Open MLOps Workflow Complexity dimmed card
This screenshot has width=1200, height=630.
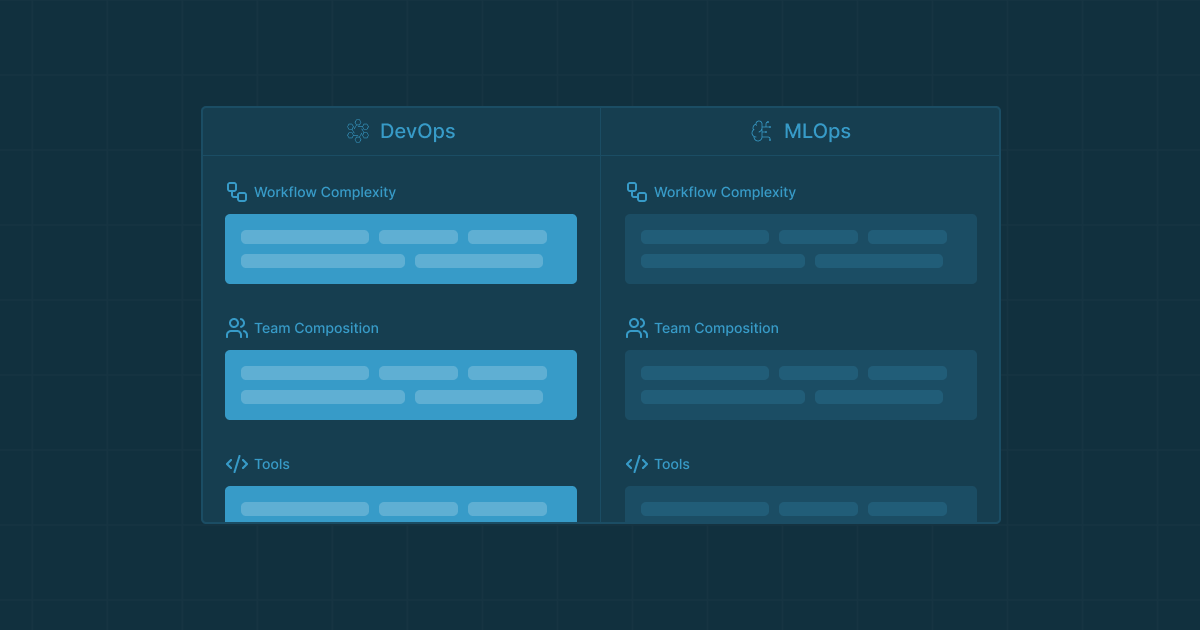[801, 249]
